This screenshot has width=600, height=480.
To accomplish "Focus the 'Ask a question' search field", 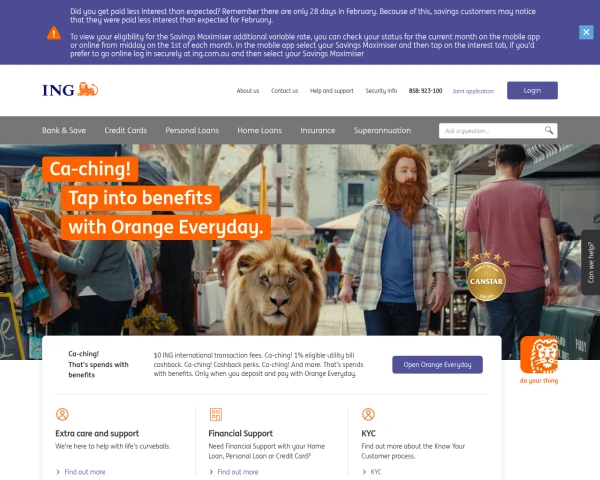I will (492, 131).
